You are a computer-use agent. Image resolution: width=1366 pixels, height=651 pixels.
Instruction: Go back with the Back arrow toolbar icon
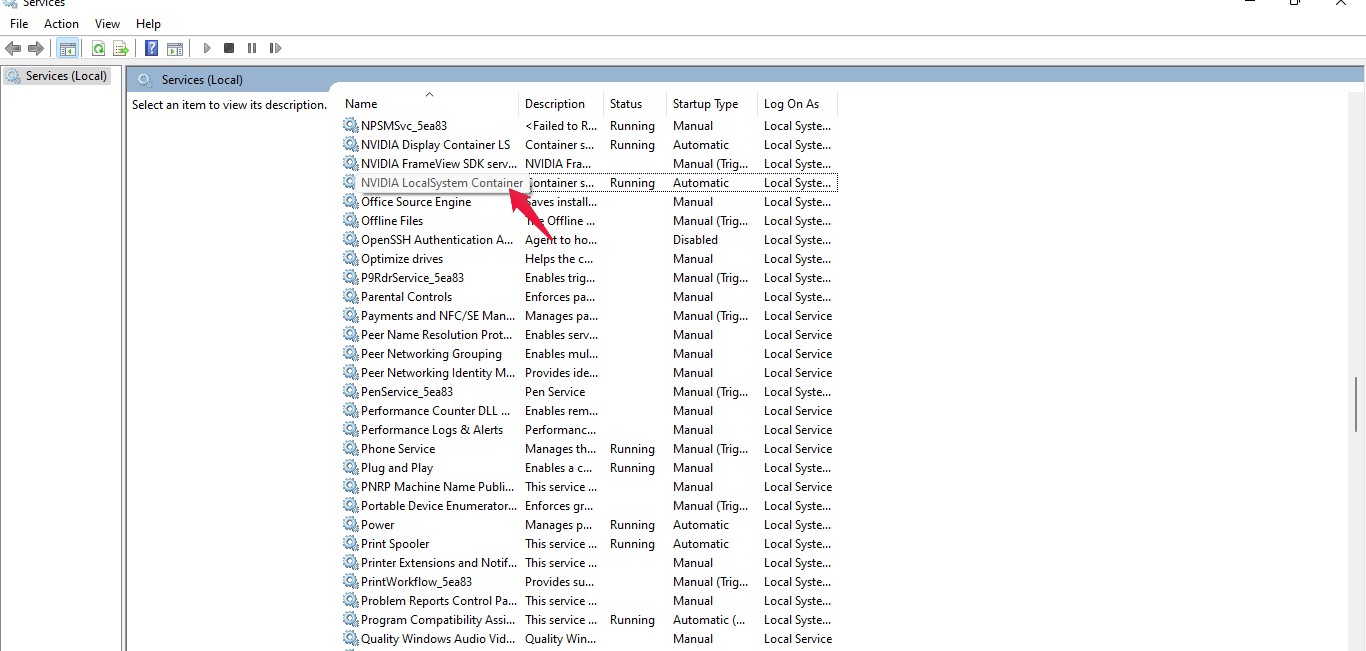click(13, 48)
